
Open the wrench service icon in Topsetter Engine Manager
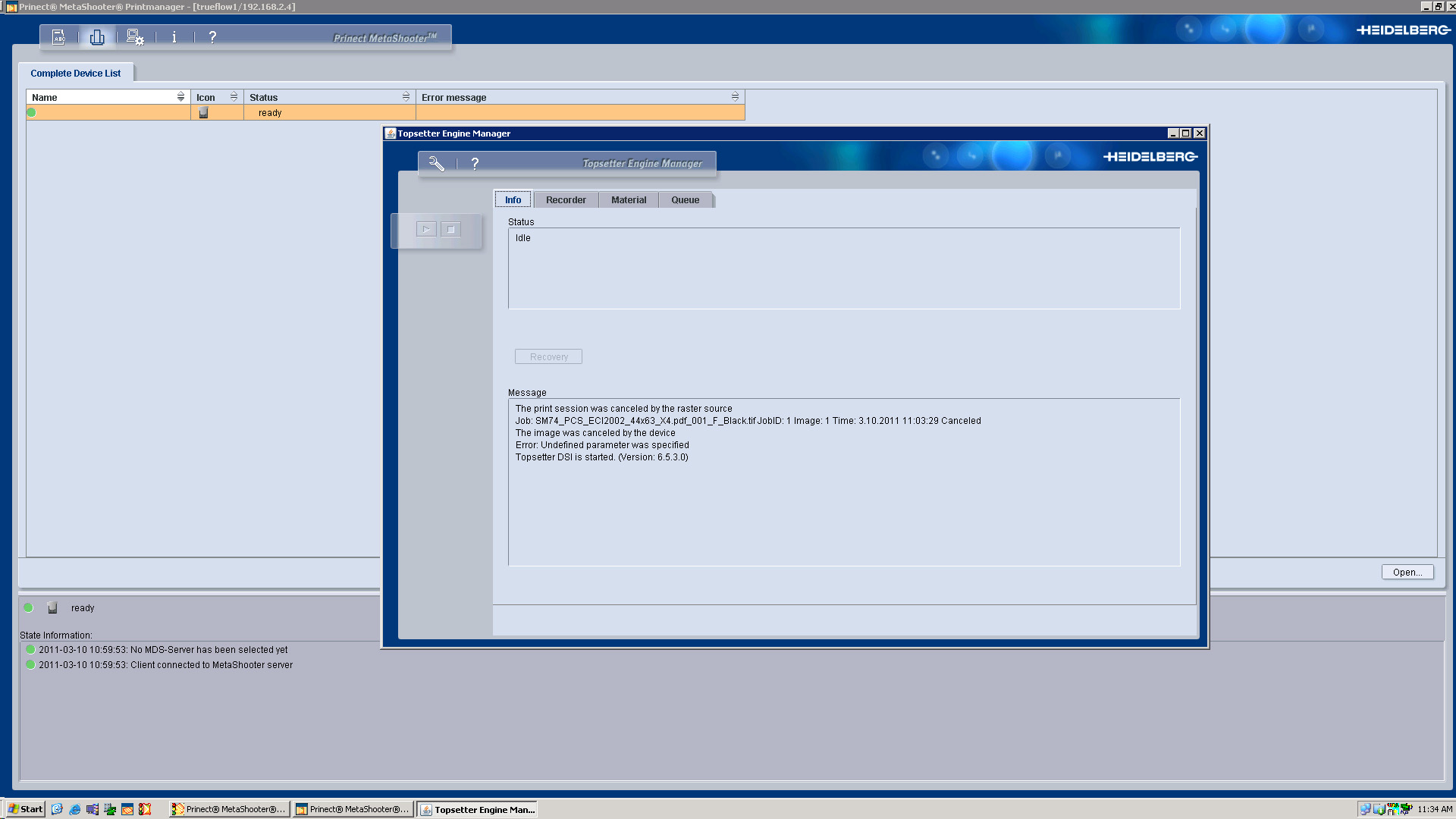tap(437, 163)
